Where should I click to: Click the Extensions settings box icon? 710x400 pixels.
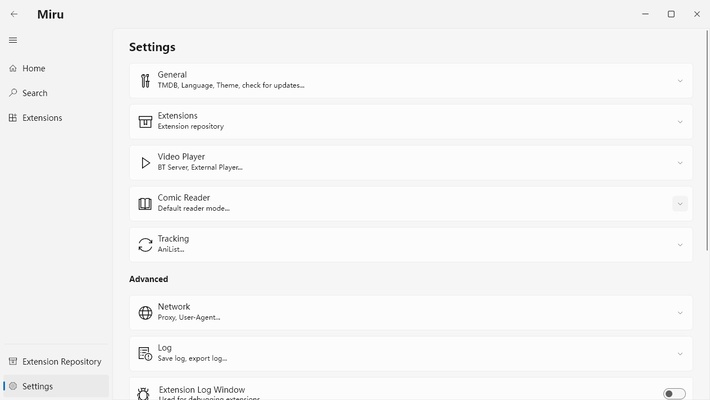coord(145,122)
